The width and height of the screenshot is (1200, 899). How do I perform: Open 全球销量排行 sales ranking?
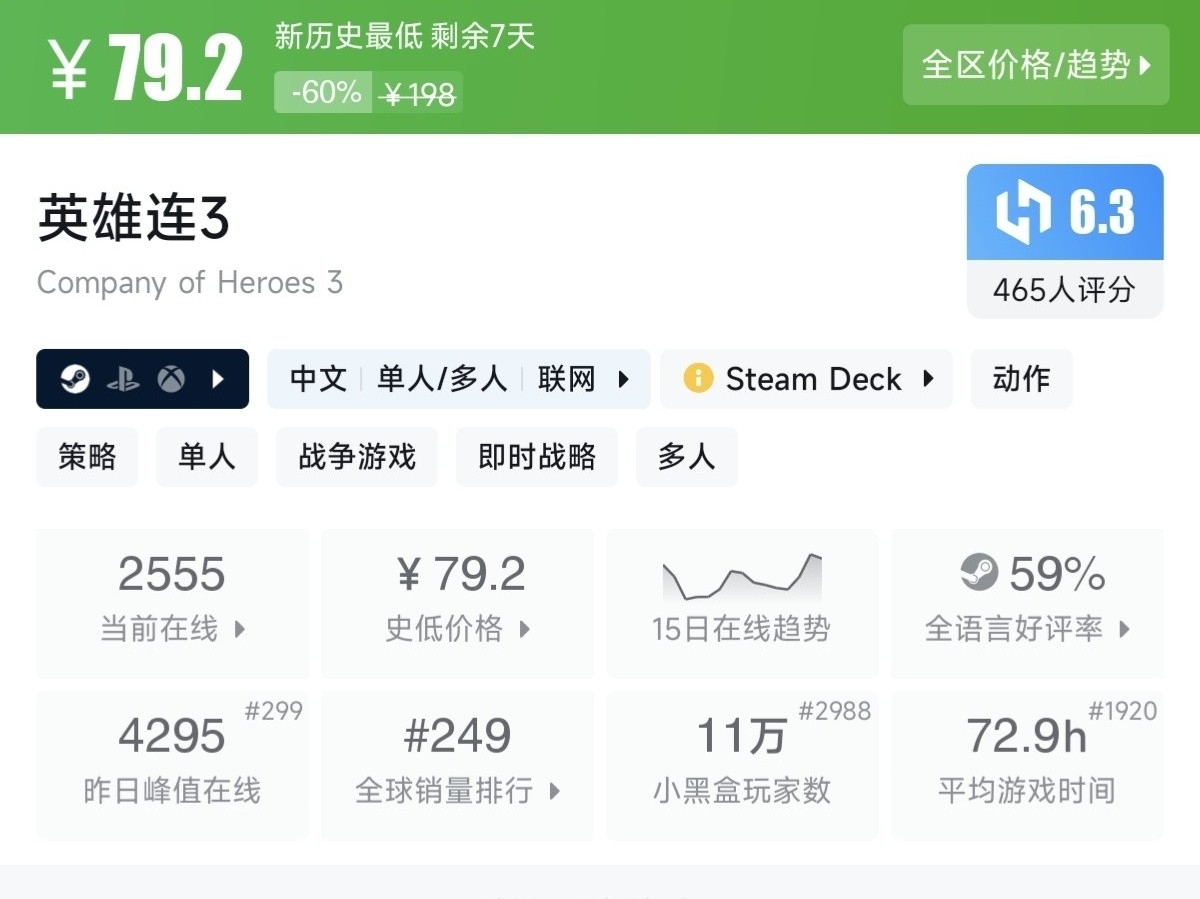click(x=457, y=765)
